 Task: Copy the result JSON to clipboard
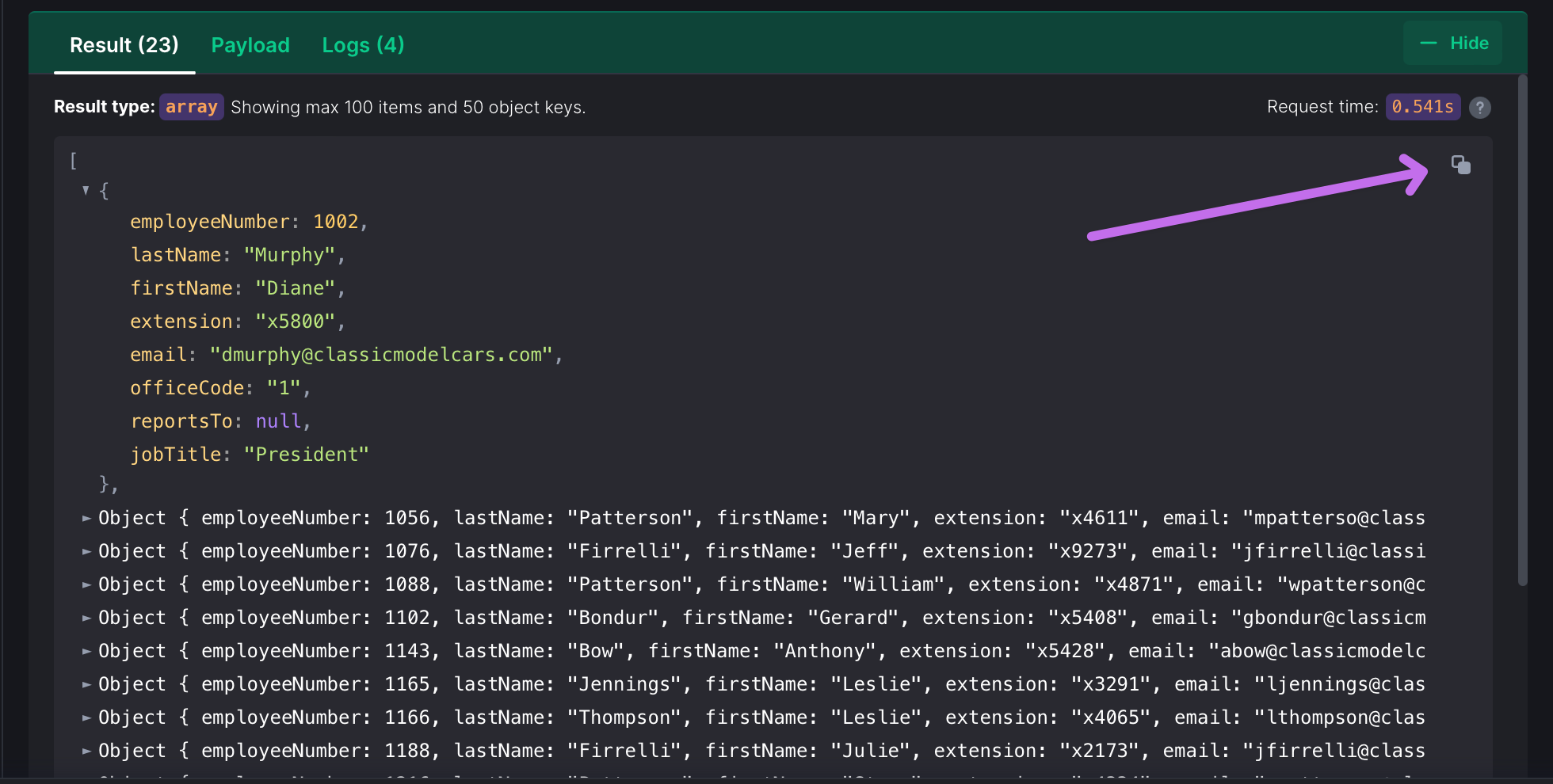tap(1460, 164)
